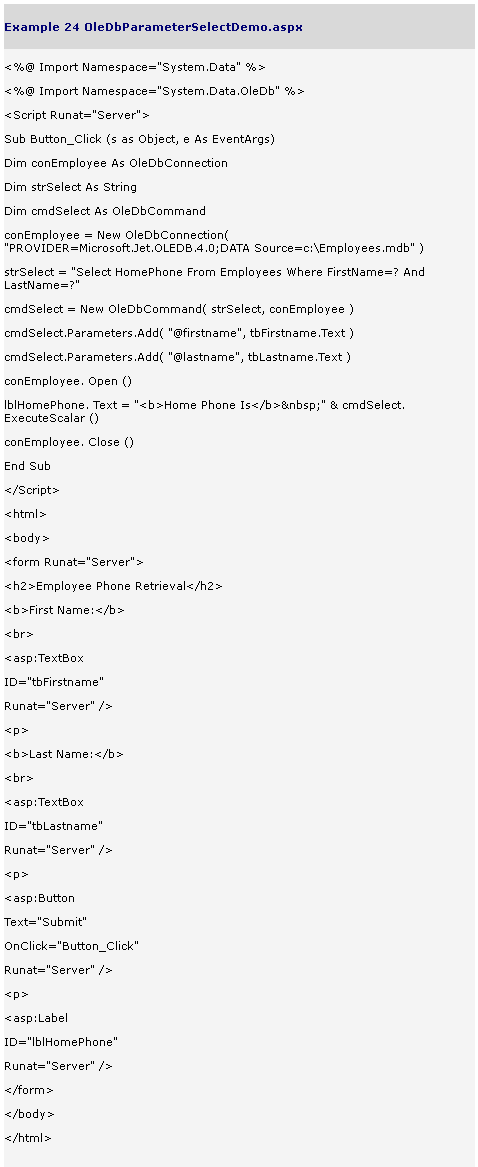Image resolution: width=478 pixels, height=1167 pixels.
Task: Click the Dim cmdSelect As OleDbCommand line
Action: (x=105, y=211)
